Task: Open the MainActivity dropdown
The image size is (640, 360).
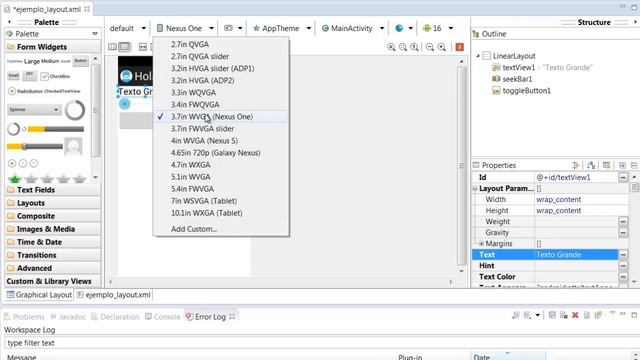Action: click(x=353, y=28)
